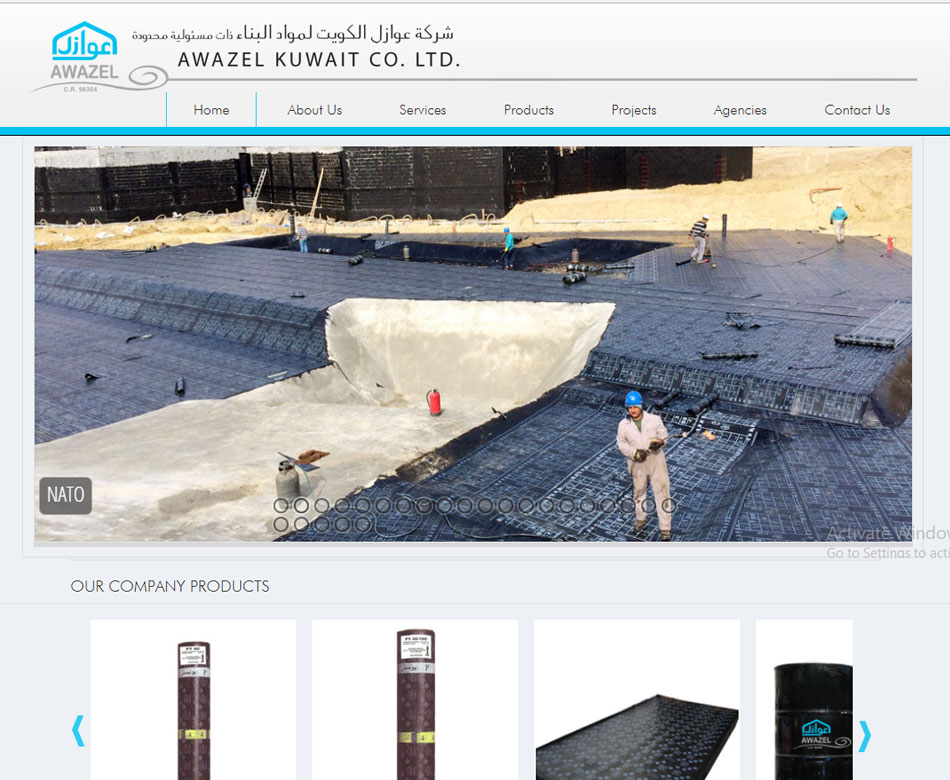Select the first slideshow dot in top row
Screen dimensions: 950x780
point(281,505)
